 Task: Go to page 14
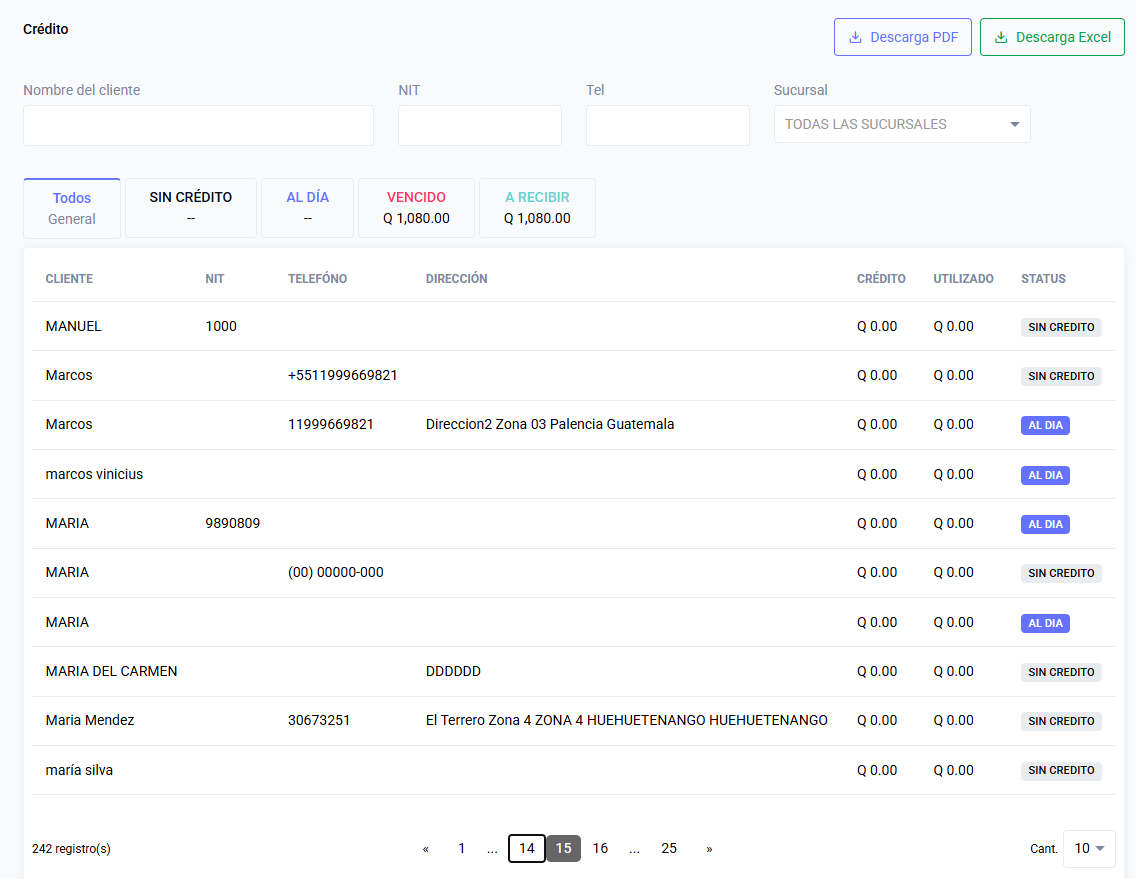pos(527,849)
